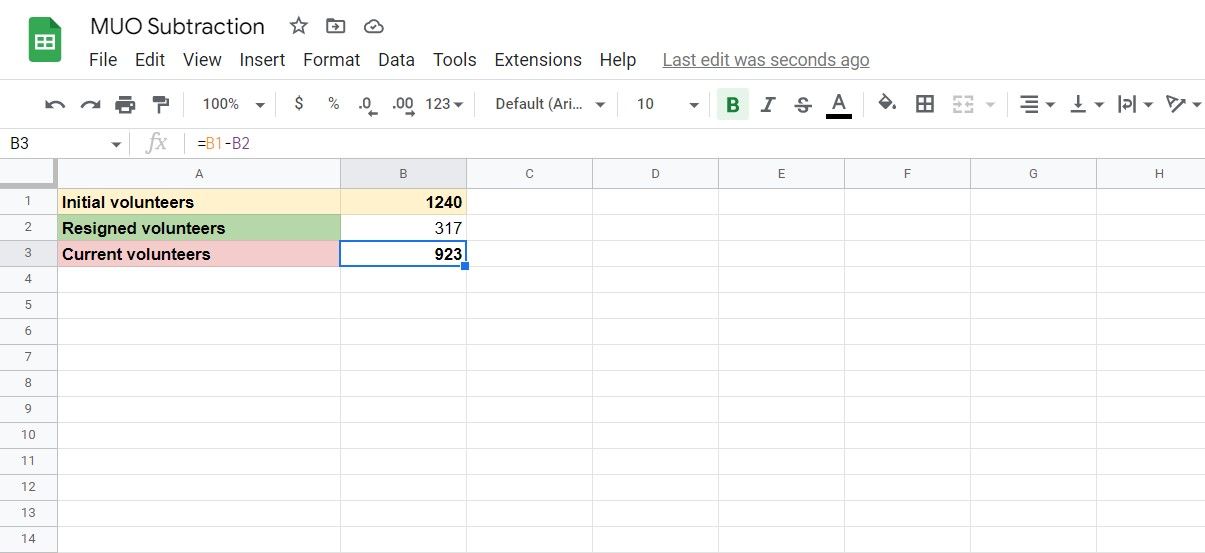Select row 14 header
Screen dimensions: 1205x553
pyautogui.click(x=28, y=539)
